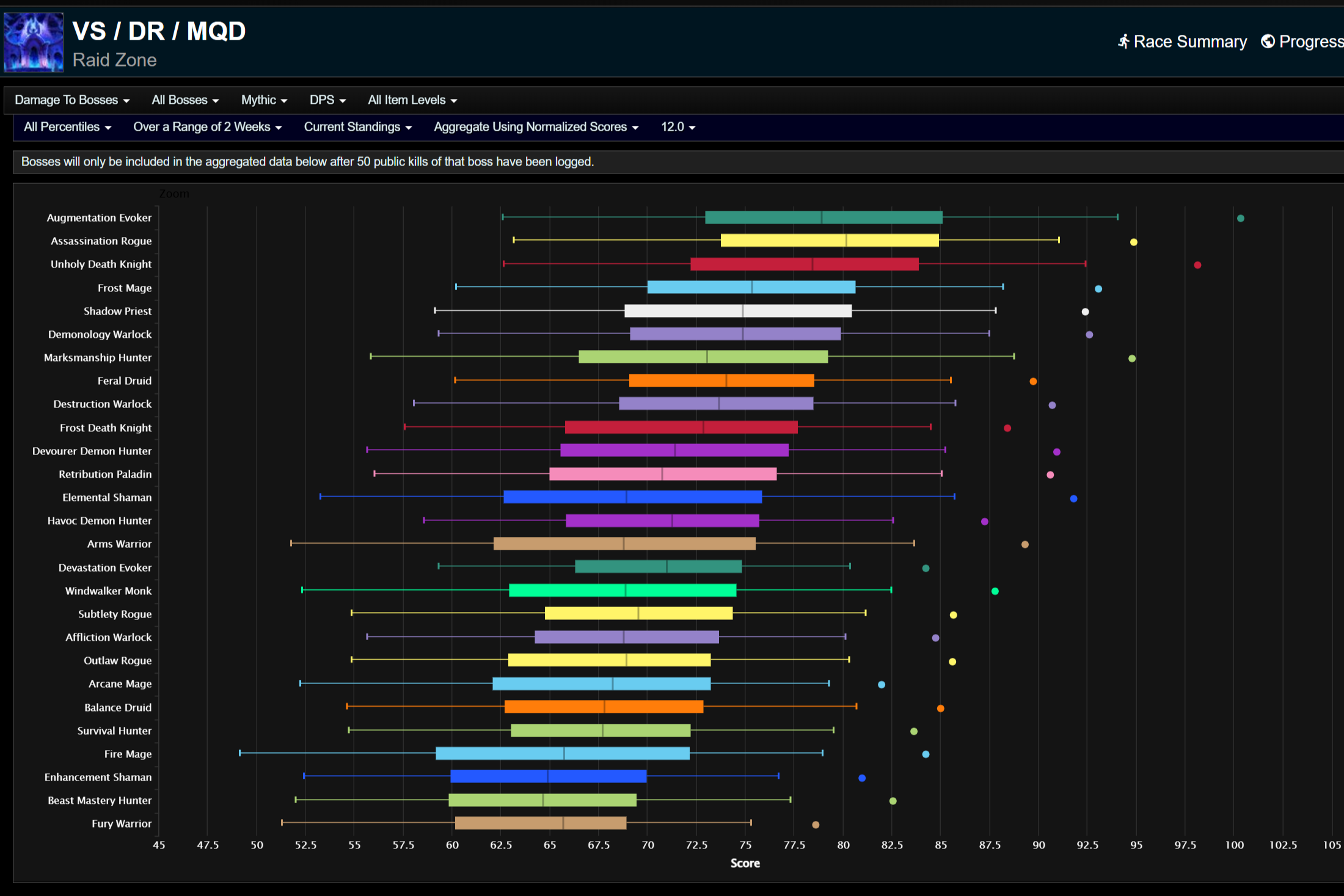1344x896 pixels.
Task: Click the Unholy Death Knight red outlier dot
Action: click(1197, 265)
